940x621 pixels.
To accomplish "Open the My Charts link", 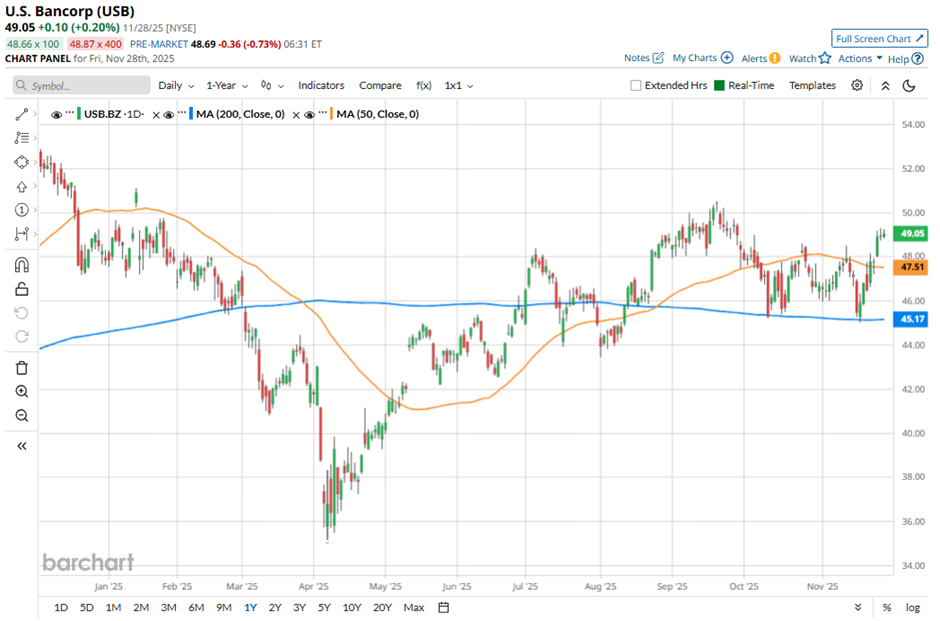I will coord(702,59).
